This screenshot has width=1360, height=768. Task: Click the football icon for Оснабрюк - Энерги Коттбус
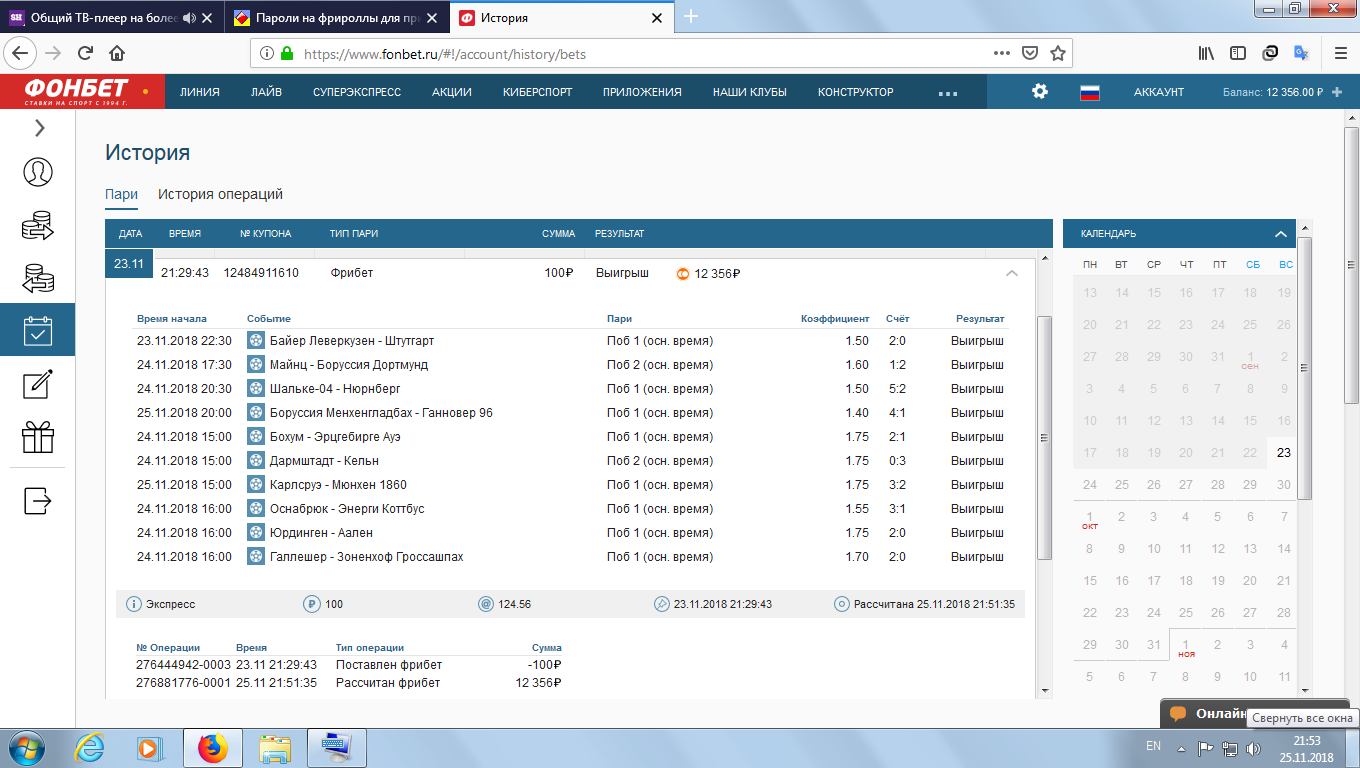click(255, 509)
